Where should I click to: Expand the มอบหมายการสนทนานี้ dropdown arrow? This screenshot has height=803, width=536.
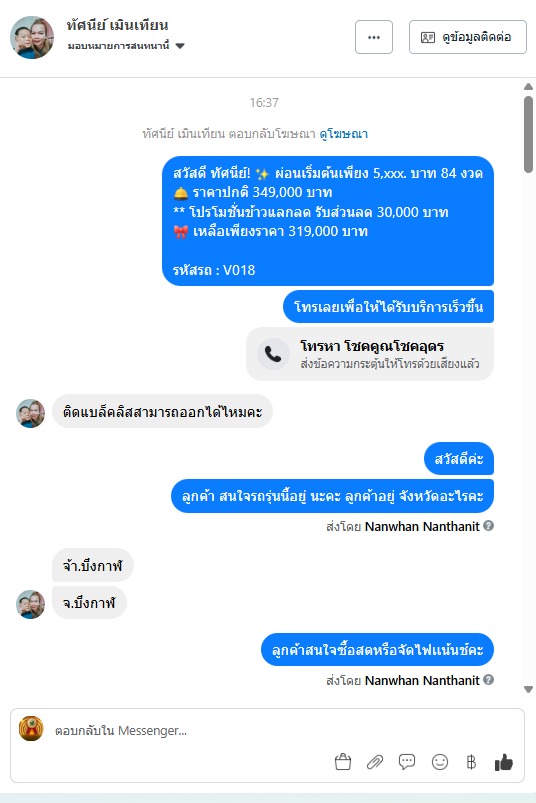pyautogui.click(x=180, y=46)
